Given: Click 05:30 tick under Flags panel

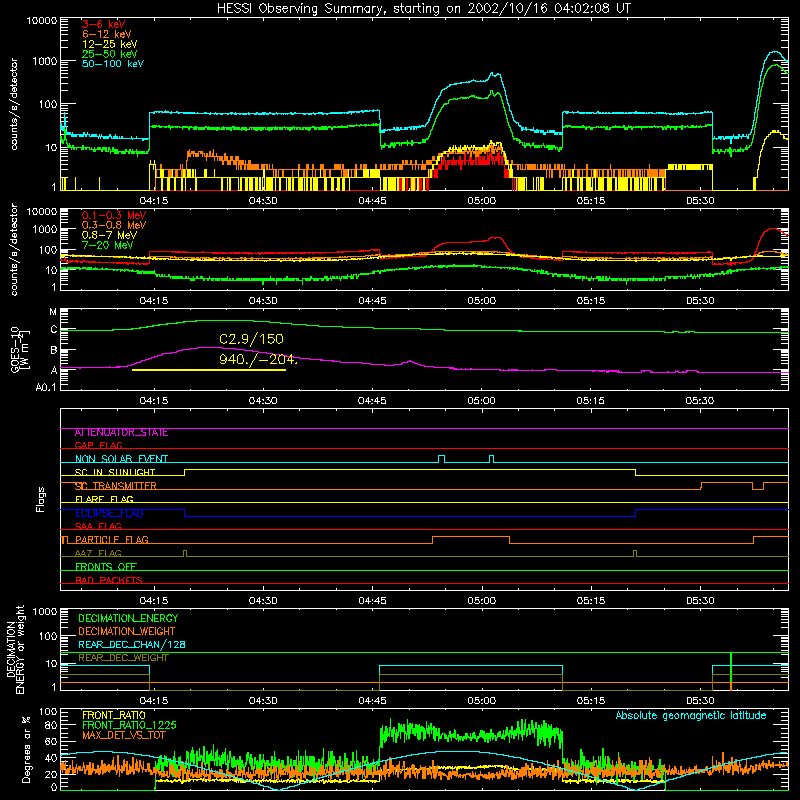Looking at the screenshot, I should (700, 601).
